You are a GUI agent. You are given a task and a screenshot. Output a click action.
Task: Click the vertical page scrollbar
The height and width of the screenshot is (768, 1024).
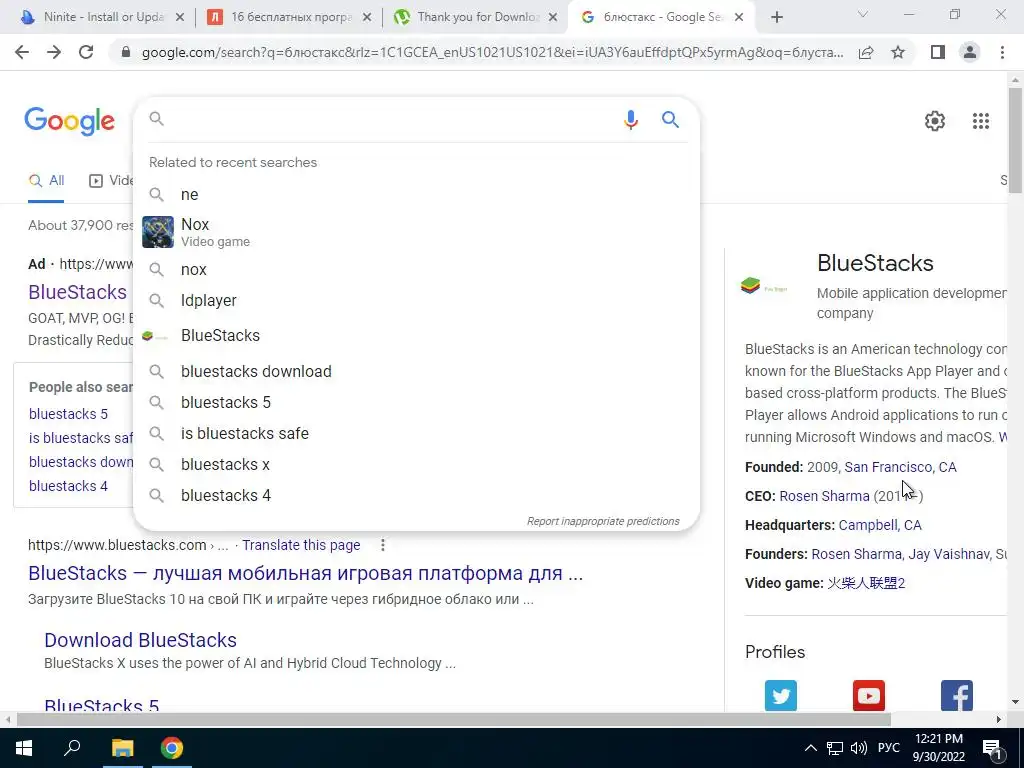pyautogui.click(x=1015, y=140)
